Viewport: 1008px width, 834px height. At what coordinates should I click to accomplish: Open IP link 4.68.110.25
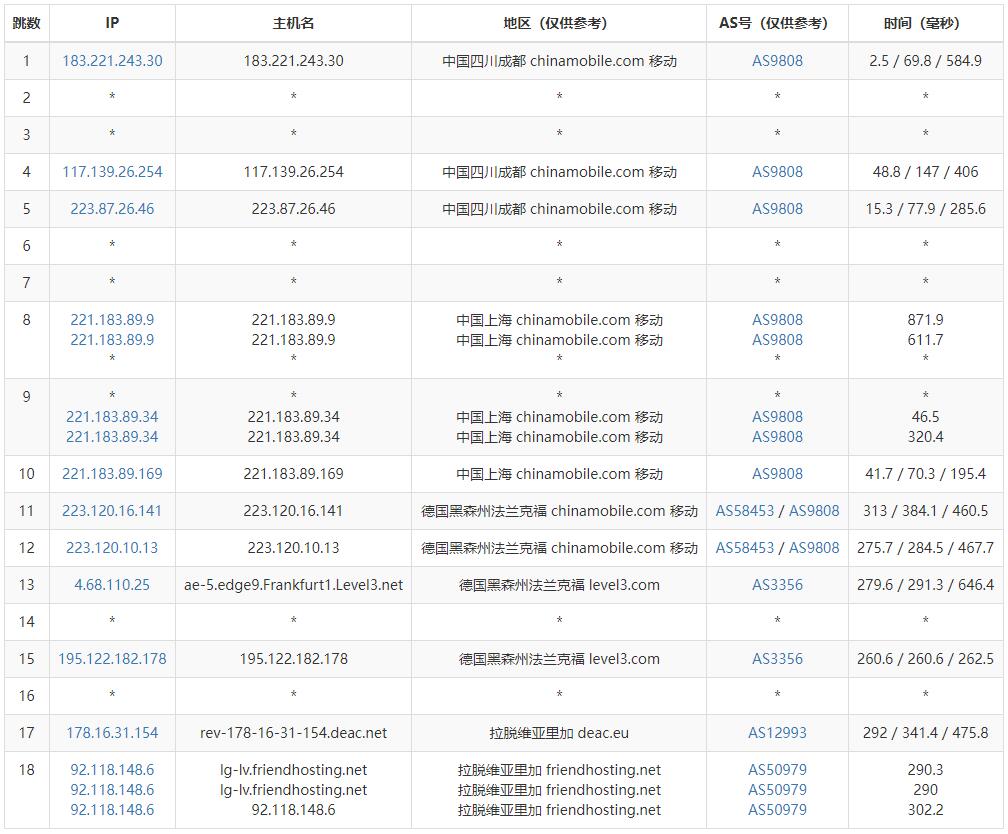[112, 585]
